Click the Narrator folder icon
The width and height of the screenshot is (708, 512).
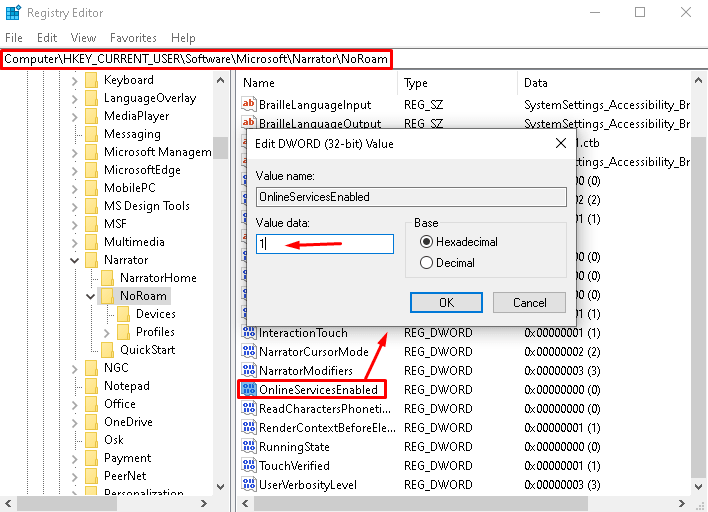click(92, 260)
